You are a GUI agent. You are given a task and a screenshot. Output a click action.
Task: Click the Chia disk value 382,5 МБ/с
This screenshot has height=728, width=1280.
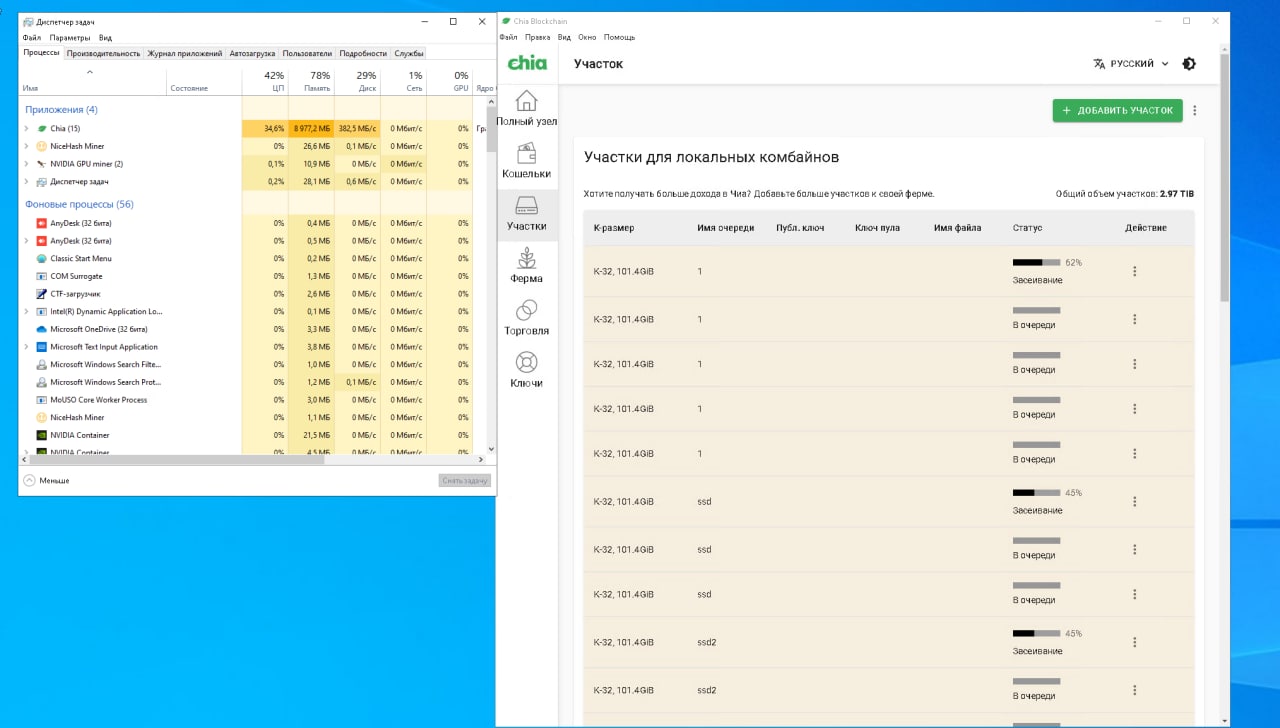357,129
